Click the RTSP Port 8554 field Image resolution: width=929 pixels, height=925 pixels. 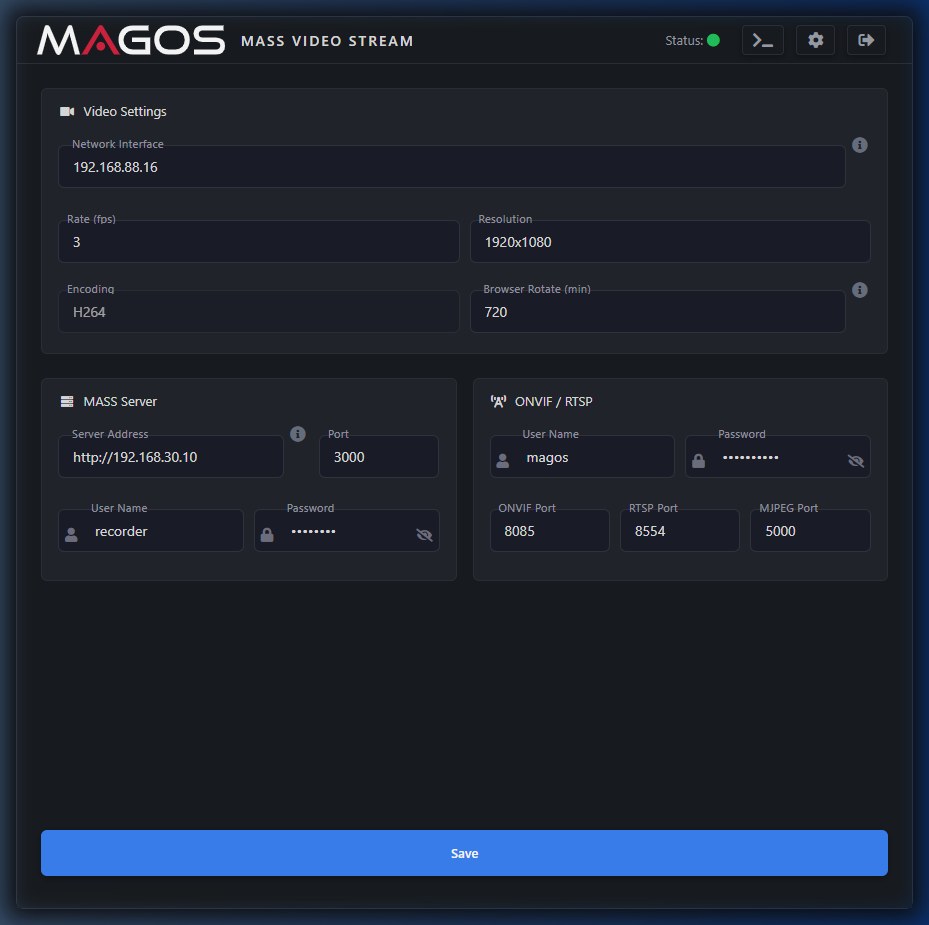(680, 531)
